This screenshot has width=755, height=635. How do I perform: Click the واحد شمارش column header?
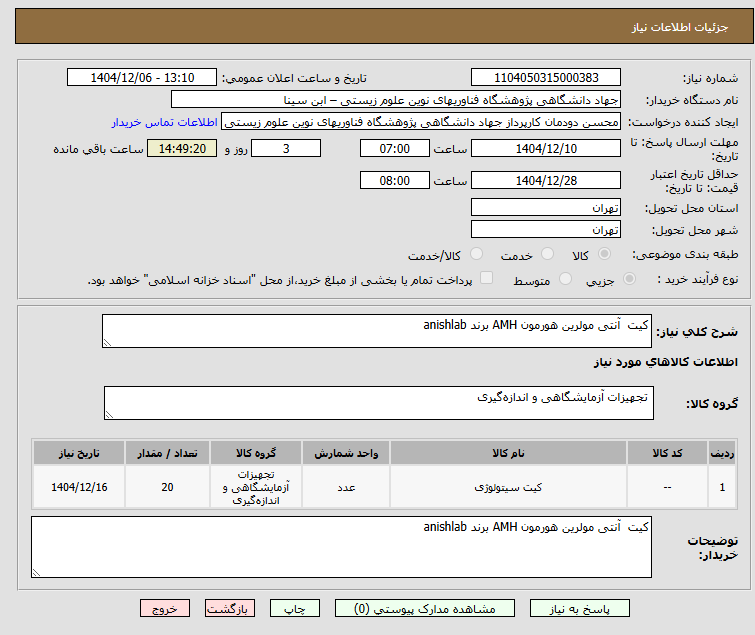(346, 453)
